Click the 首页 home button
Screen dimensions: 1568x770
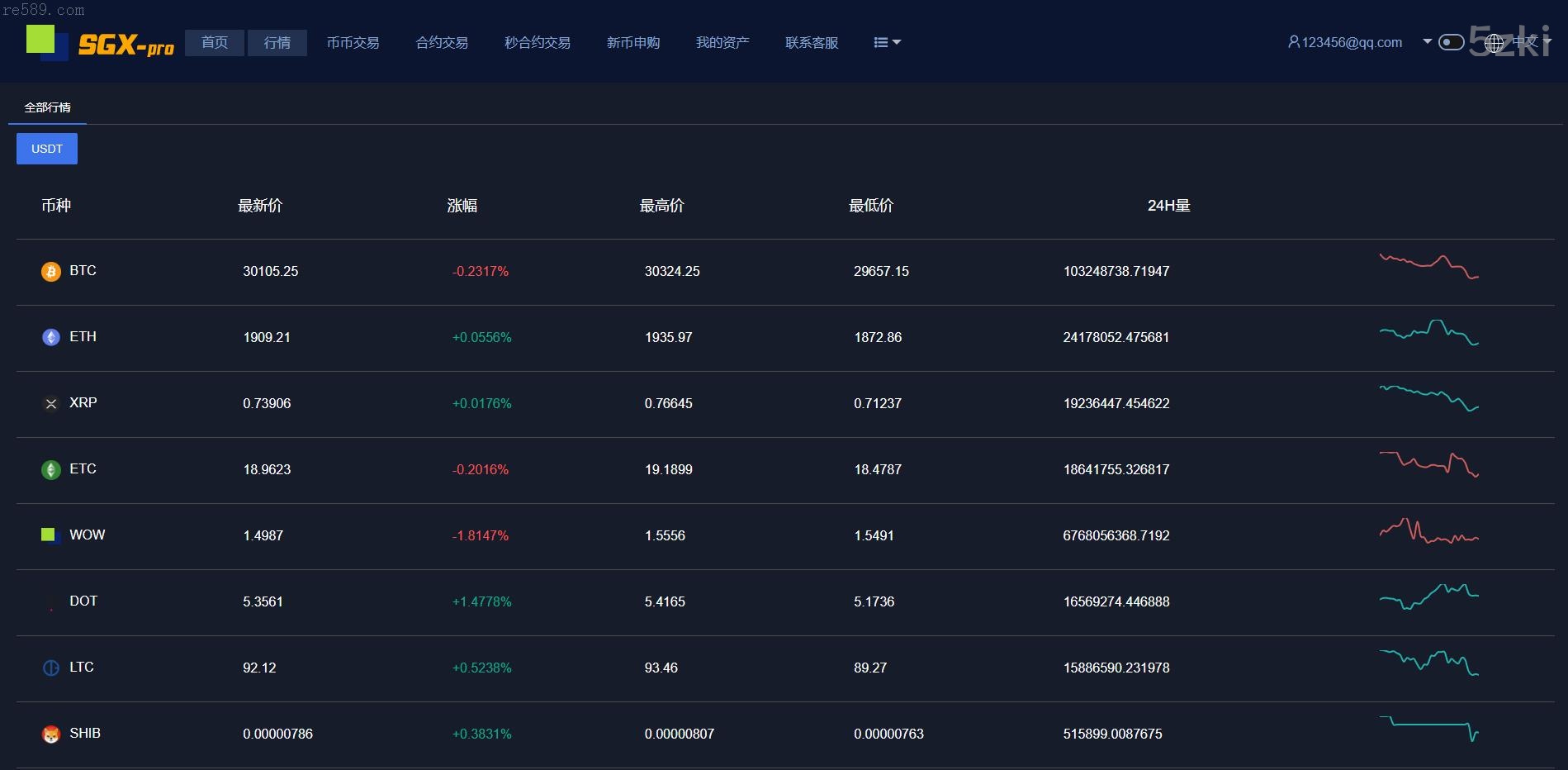pyautogui.click(x=215, y=43)
